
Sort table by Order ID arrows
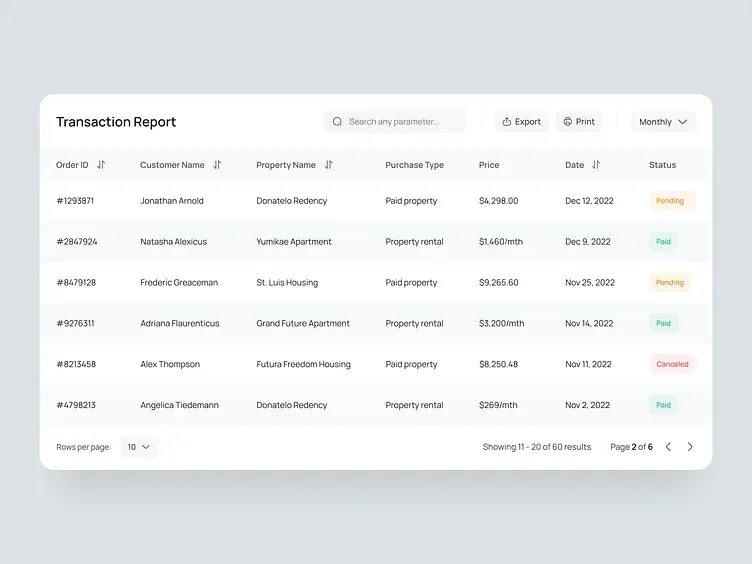pos(101,164)
